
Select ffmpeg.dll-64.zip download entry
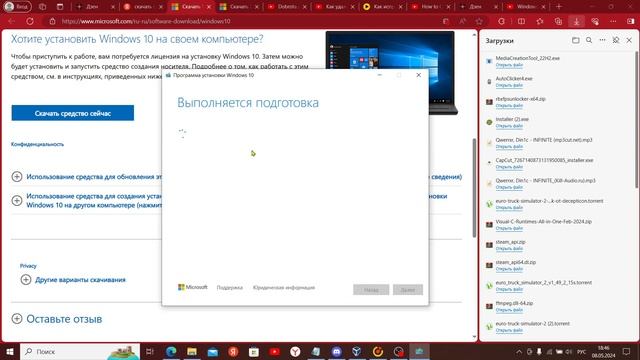(x=514, y=303)
